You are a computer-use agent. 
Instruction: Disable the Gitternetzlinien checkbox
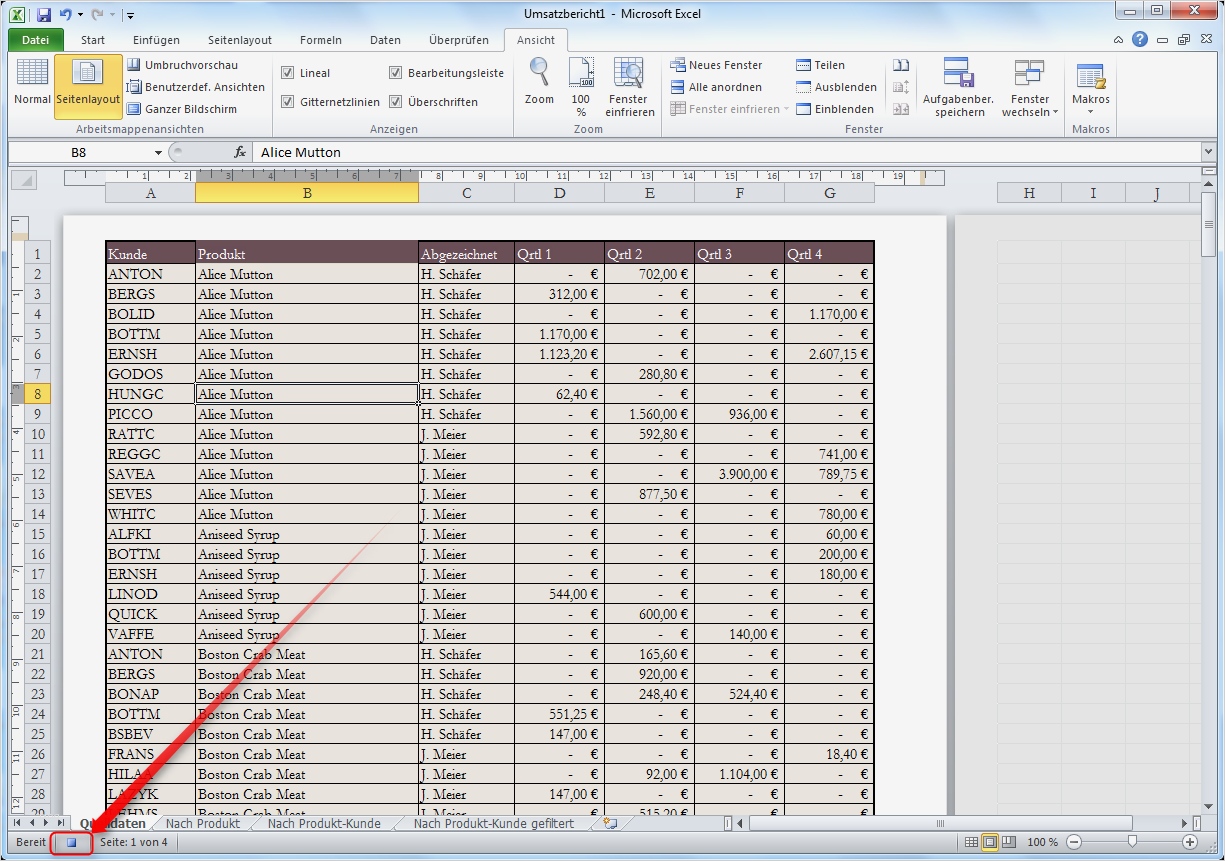pos(288,102)
